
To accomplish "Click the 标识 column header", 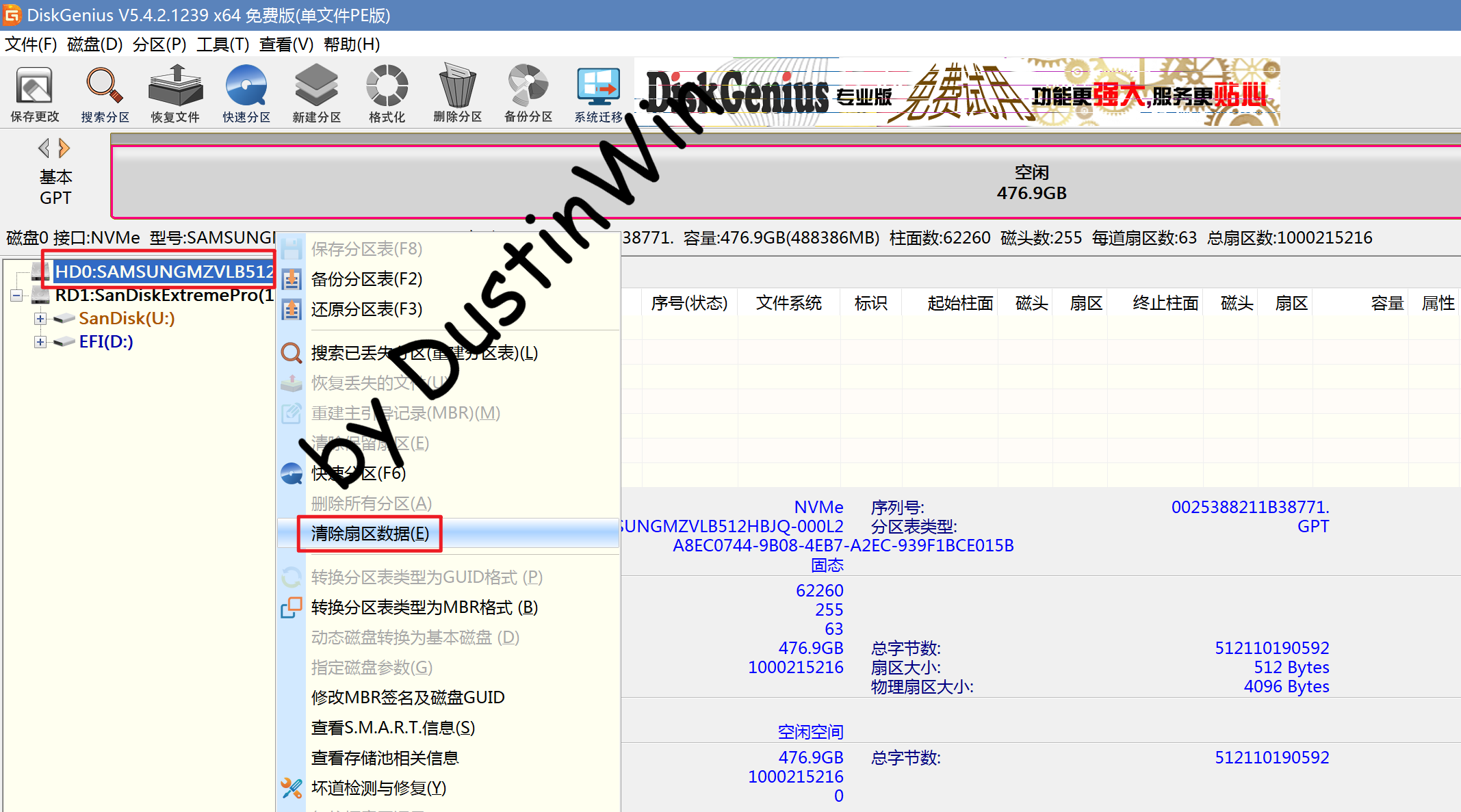I will tap(871, 303).
